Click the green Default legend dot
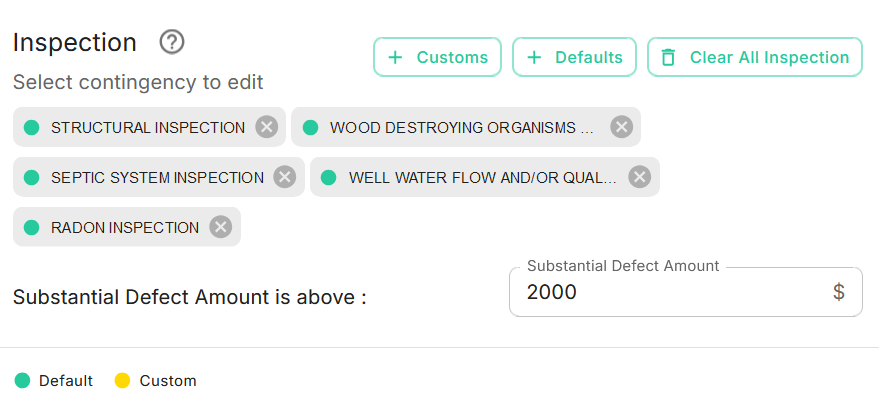The image size is (879, 407). 23,380
